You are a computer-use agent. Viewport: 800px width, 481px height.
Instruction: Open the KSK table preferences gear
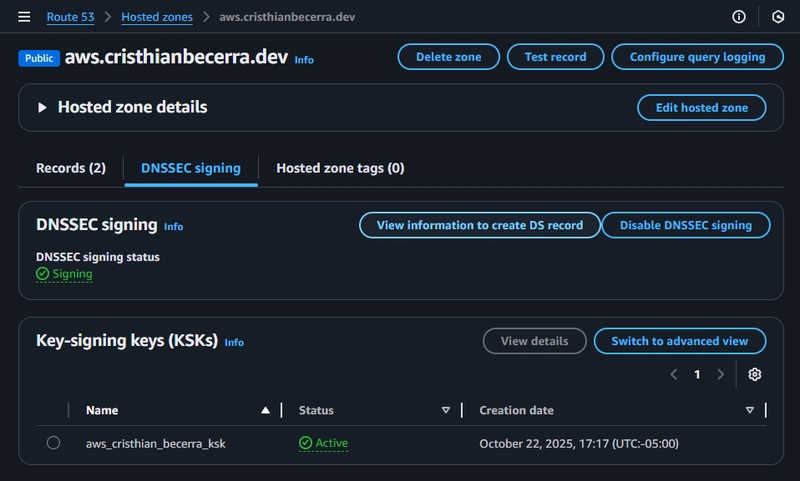(755, 374)
